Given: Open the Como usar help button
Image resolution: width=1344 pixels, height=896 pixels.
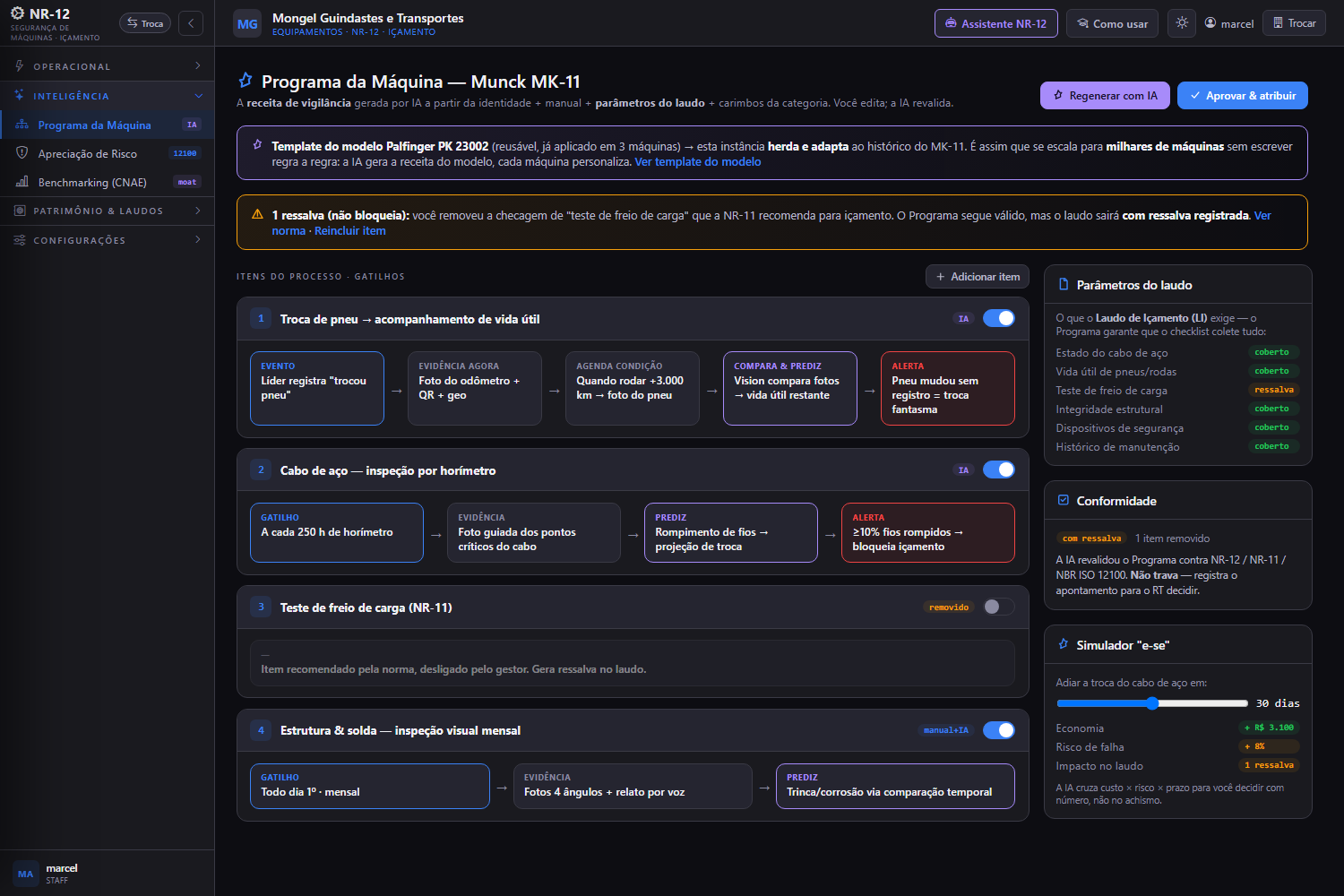Looking at the screenshot, I should tap(1113, 23).
